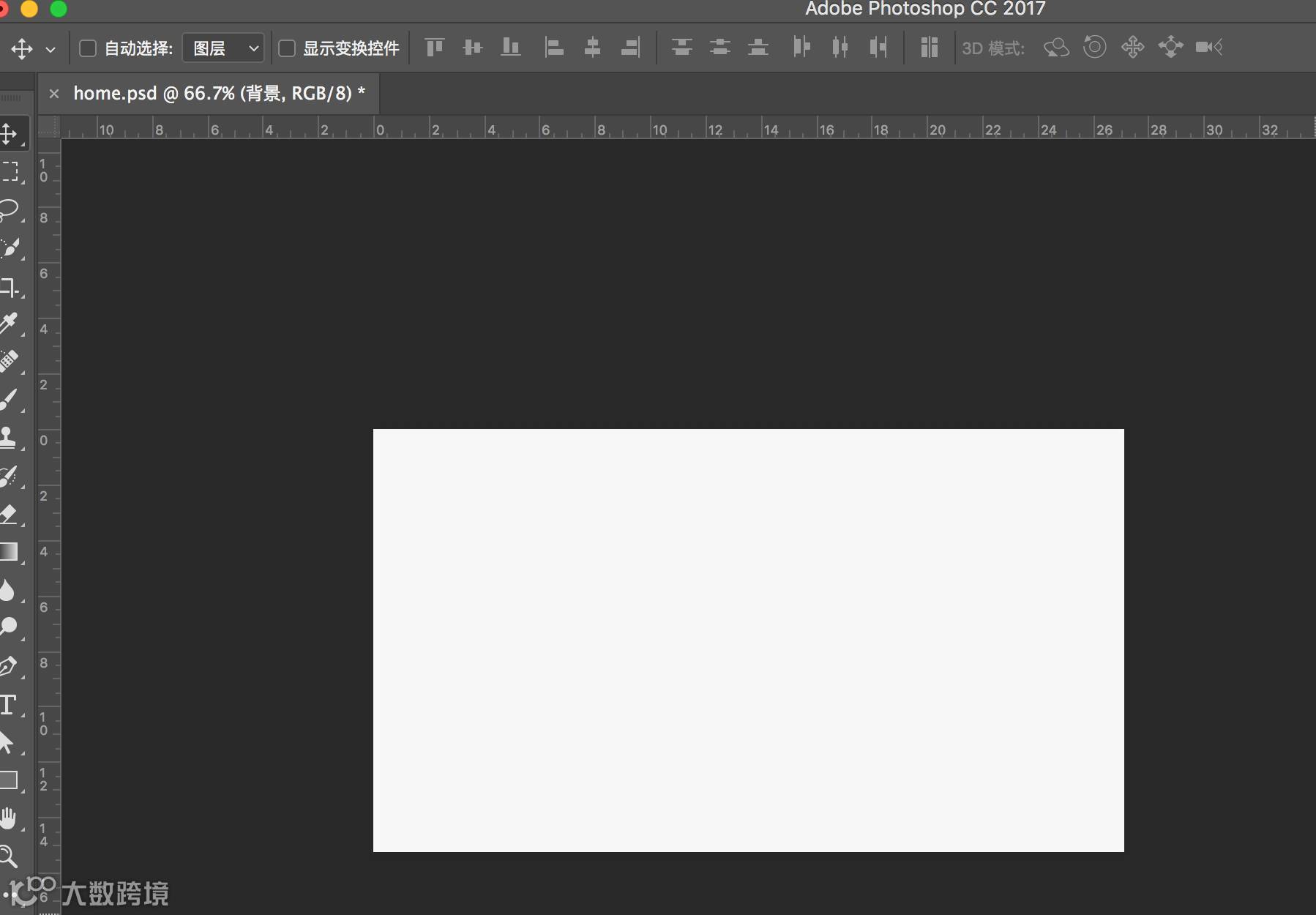Click Distribute Vertical Centers icon
This screenshot has width=1316, height=915.
(x=720, y=48)
